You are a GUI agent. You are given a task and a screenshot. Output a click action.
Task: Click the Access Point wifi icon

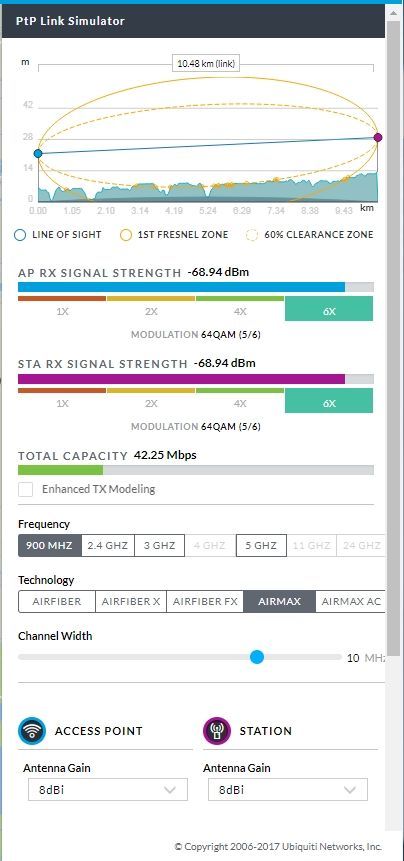point(32,731)
